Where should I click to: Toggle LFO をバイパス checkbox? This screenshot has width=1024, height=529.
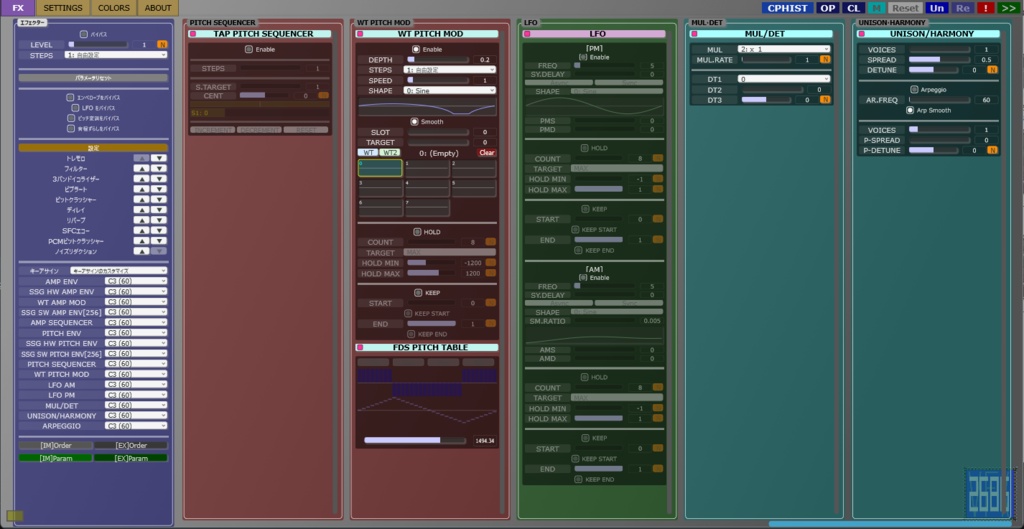coord(76,108)
